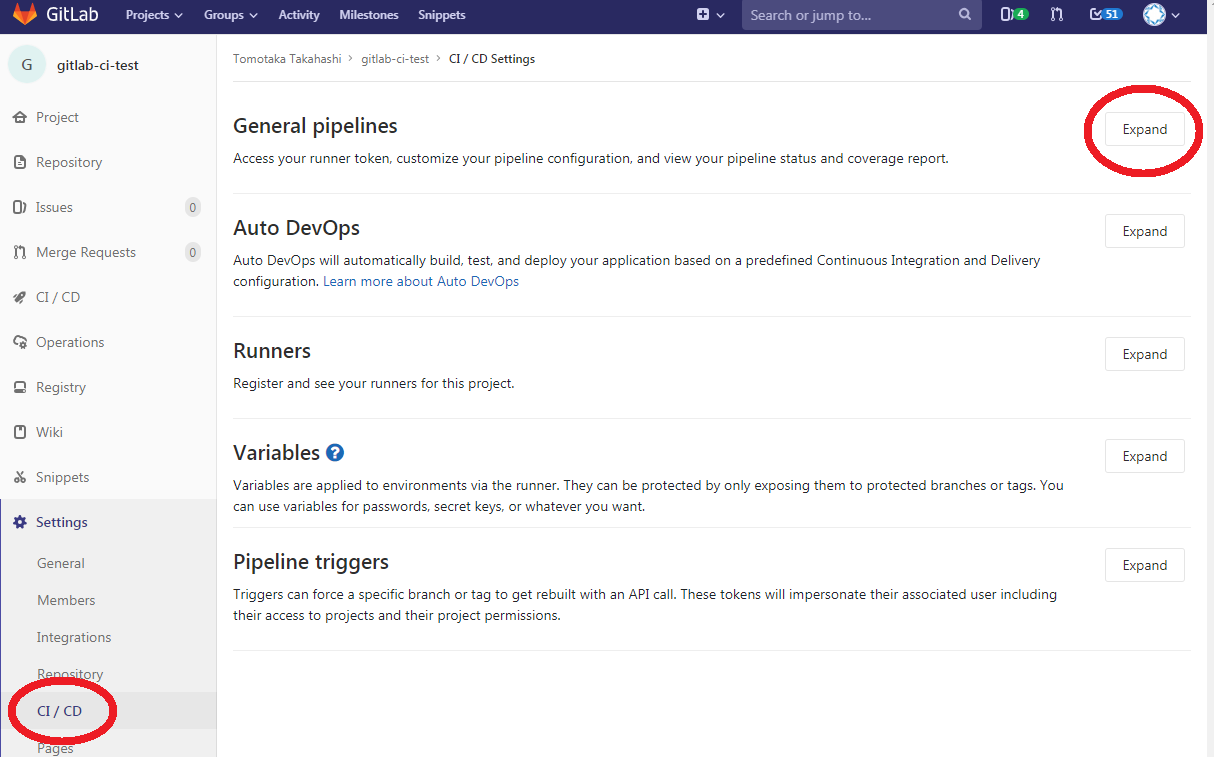Open the Snippets top menu item
1214x757 pixels.
coord(441,15)
